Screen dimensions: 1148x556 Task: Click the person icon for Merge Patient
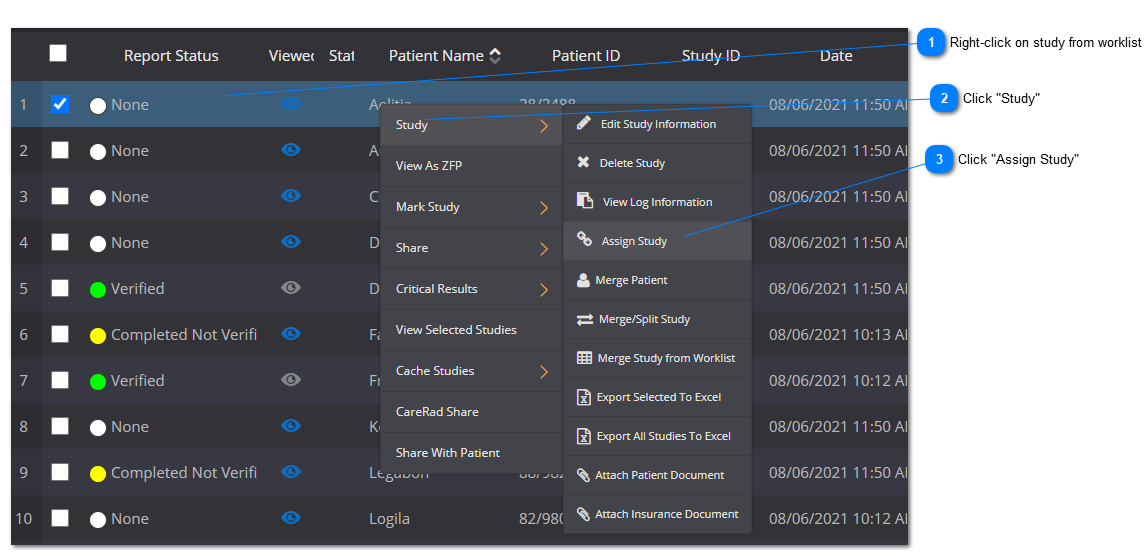coord(583,280)
